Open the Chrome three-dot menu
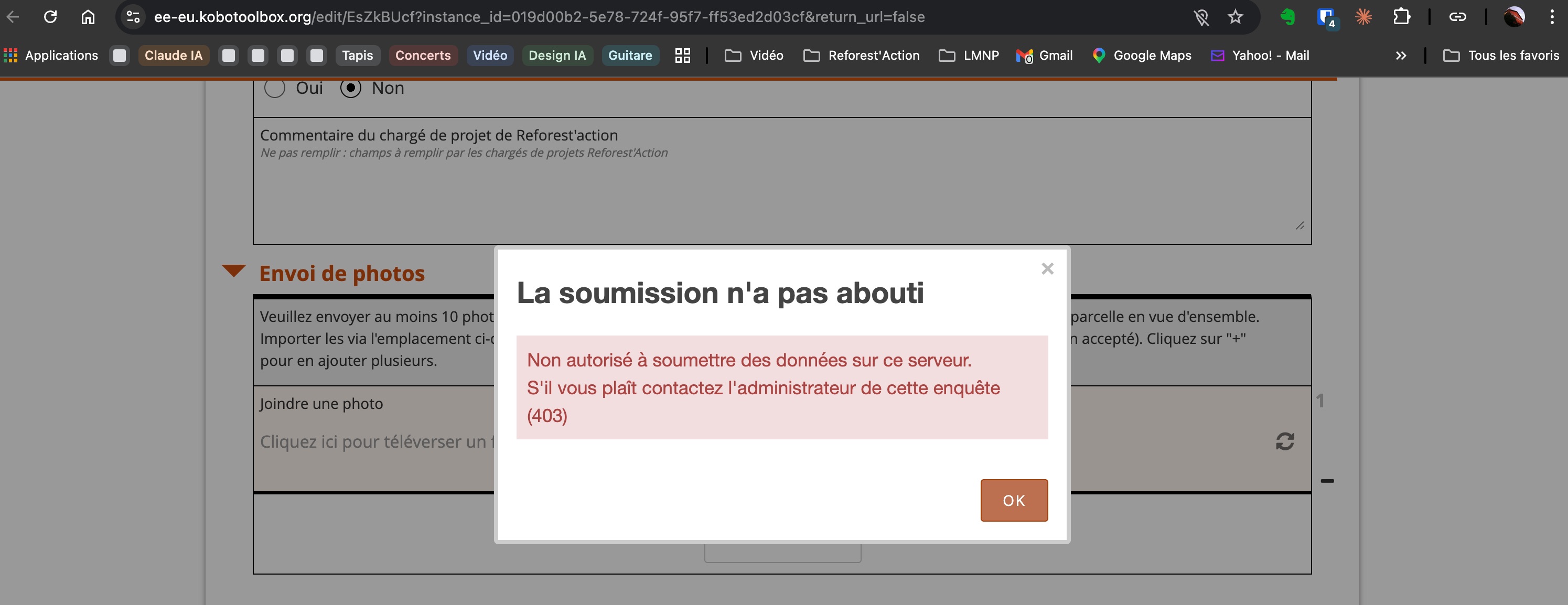 1552,17
